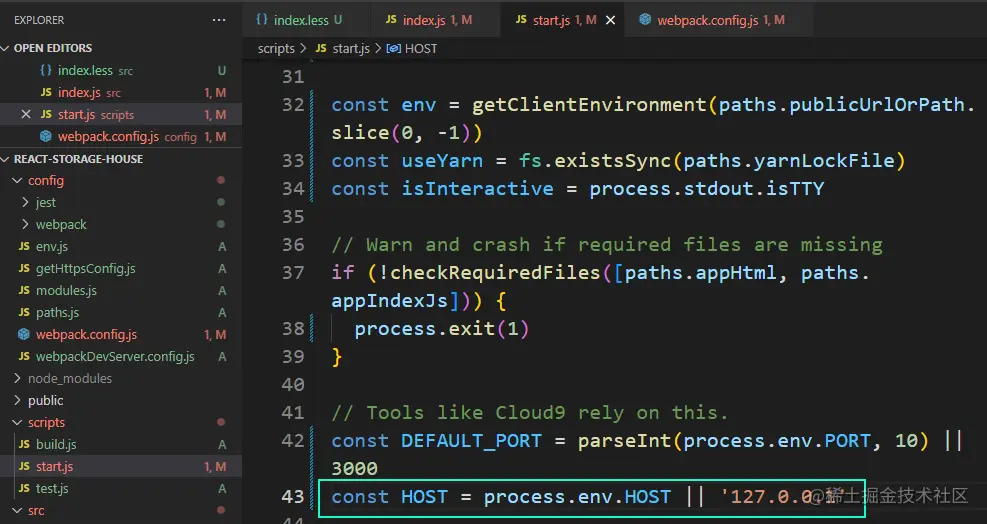Click the less braces icon on index.less tab
The image size is (987, 524).
(x=262, y=20)
